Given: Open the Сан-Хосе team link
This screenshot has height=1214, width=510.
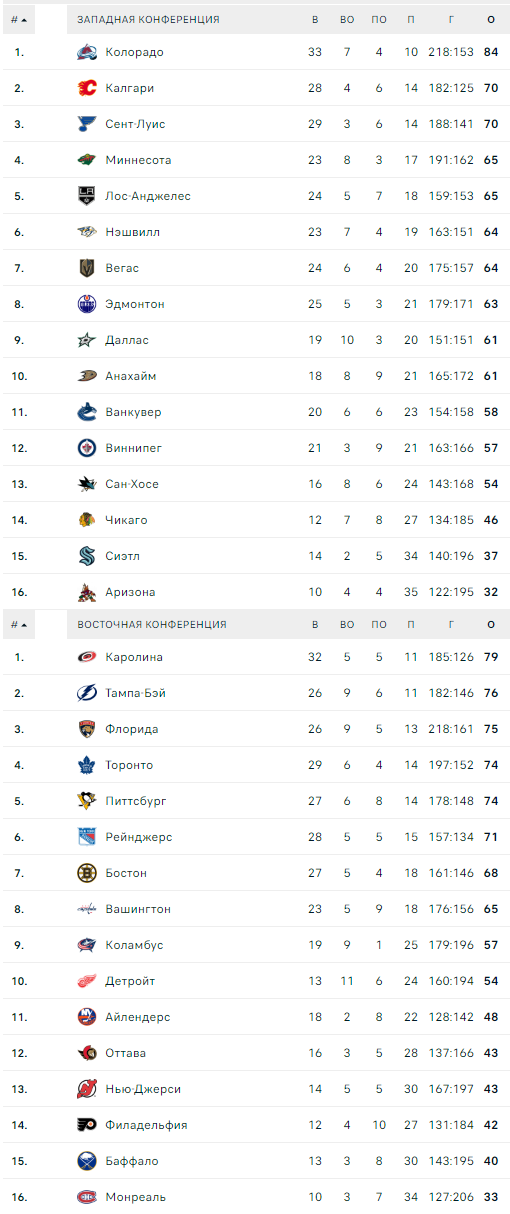Looking at the screenshot, I should coord(132,484).
